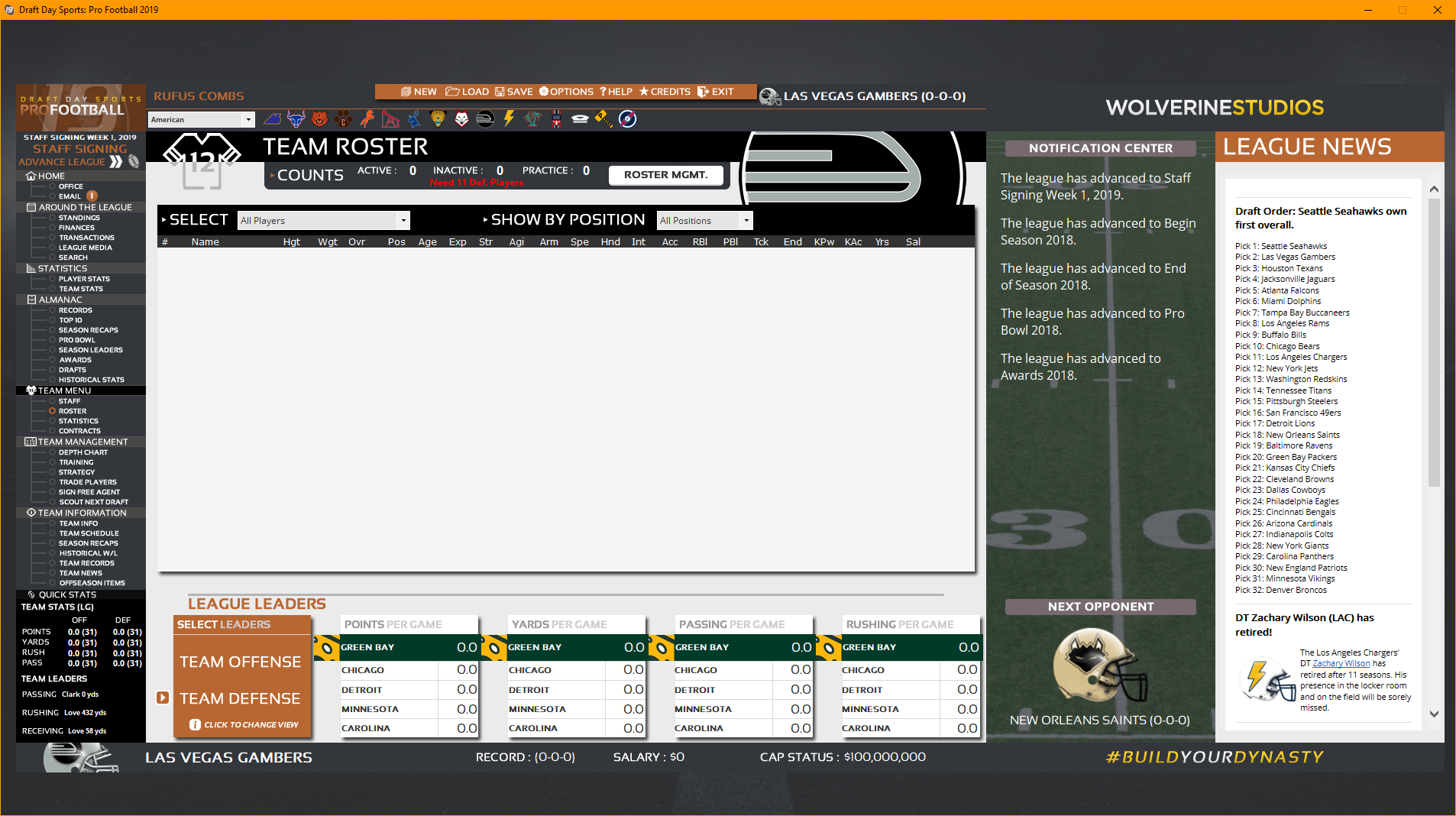Click the Green Bay logo under Rushing Per Game

coord(829,648)
